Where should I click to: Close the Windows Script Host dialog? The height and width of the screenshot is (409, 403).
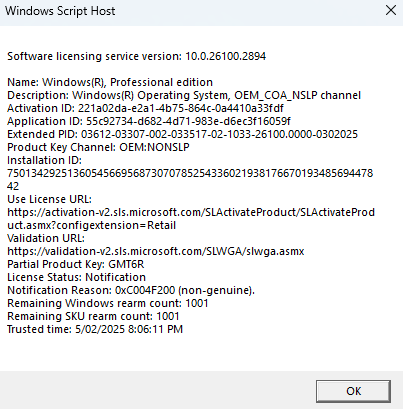(391, 10)
